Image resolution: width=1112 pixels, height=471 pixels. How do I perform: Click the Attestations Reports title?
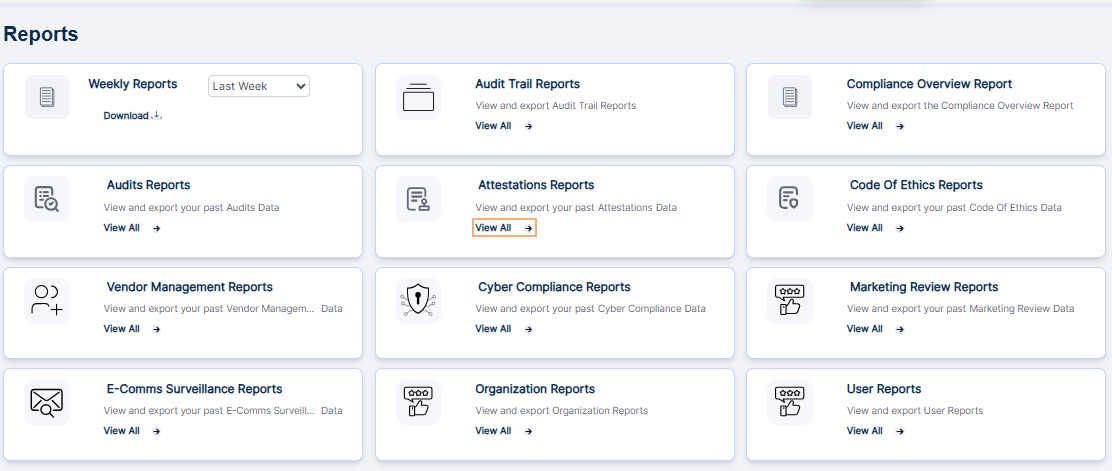(536, 185)
